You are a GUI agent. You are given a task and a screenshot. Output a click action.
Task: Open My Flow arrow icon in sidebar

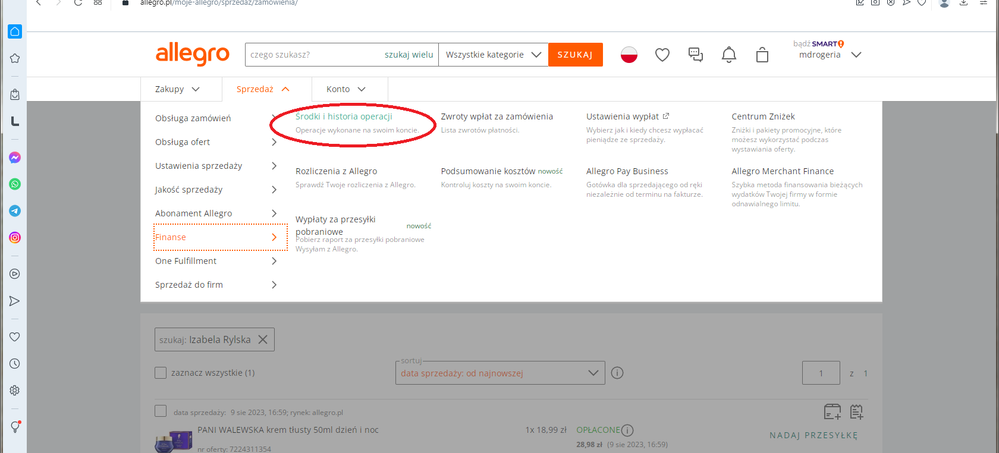(15, 301)
